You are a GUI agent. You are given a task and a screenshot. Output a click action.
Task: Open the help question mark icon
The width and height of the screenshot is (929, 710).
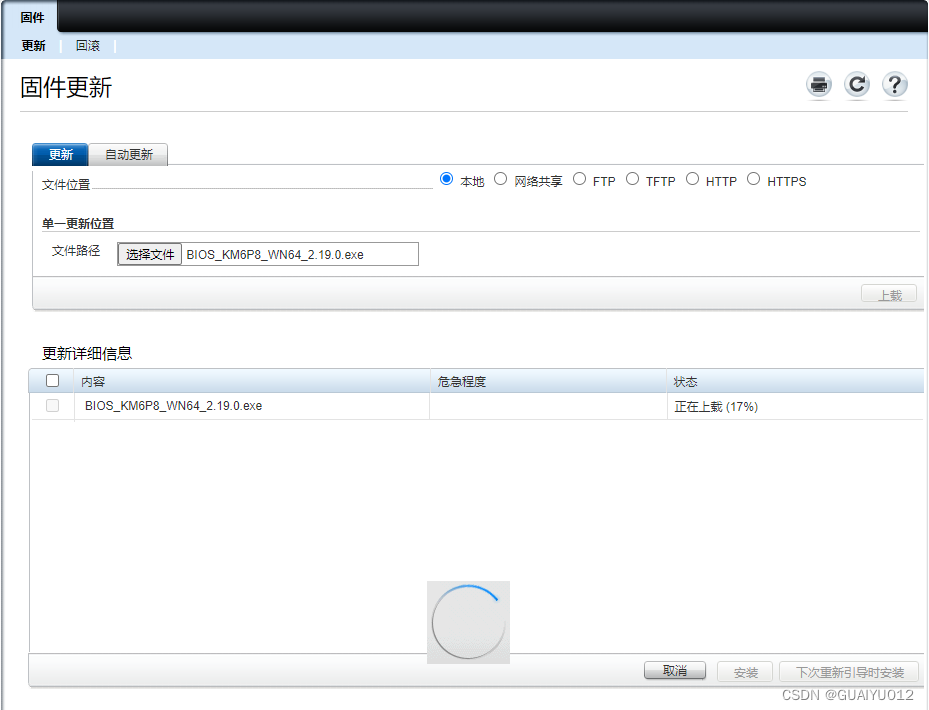(x=895, y=86)
